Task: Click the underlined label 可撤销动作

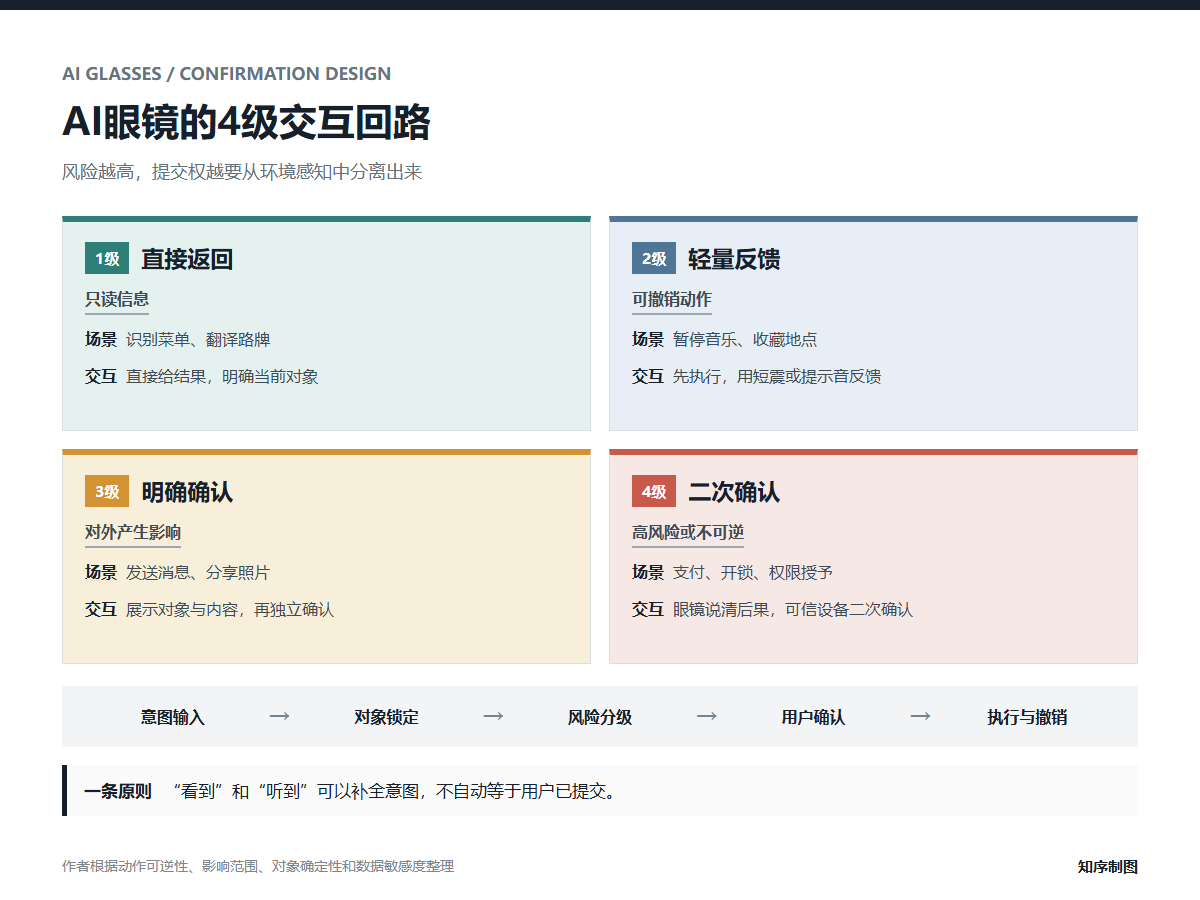Action: pyautogui.click(x=672, y=299)
